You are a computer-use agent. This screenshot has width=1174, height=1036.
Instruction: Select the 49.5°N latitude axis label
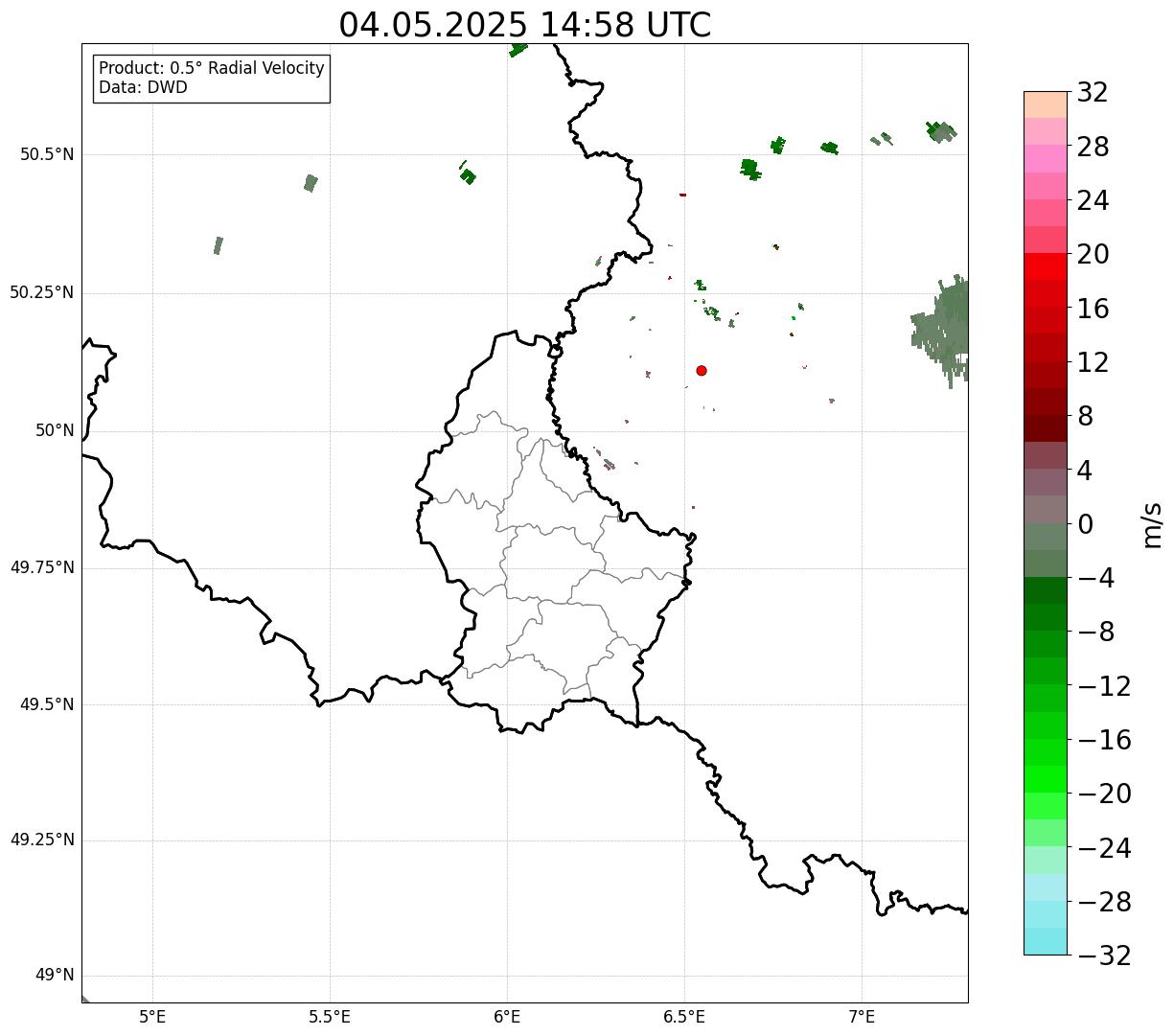47,704
